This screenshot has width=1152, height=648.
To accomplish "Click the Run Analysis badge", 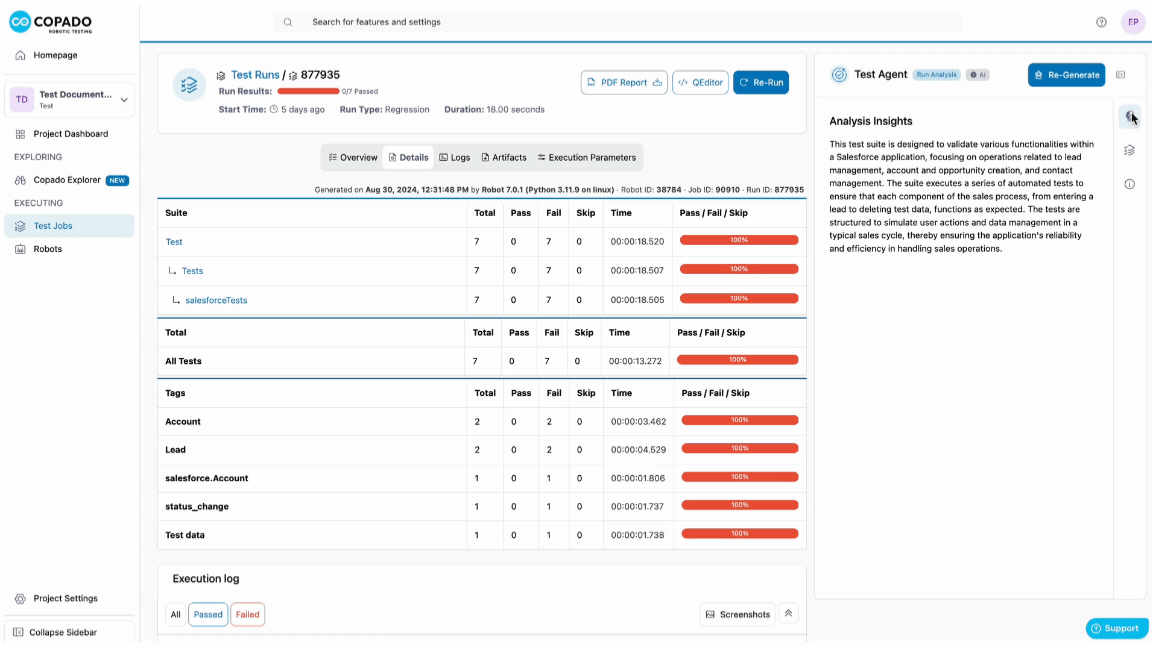I will pyautogui.click(x=937, y=75).
